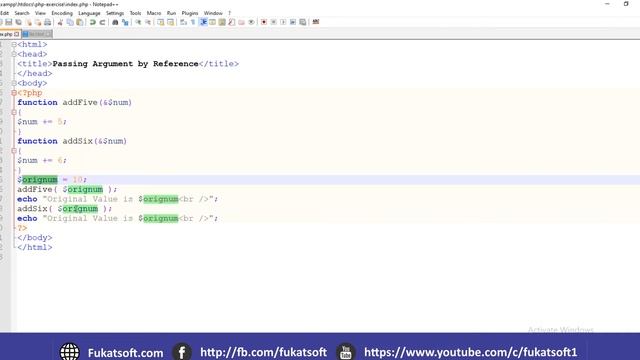Image resolution: width=640 pixels, height=360 pixels.
Task: Open the Plugins menu
Action: click(x=189, y=13)
